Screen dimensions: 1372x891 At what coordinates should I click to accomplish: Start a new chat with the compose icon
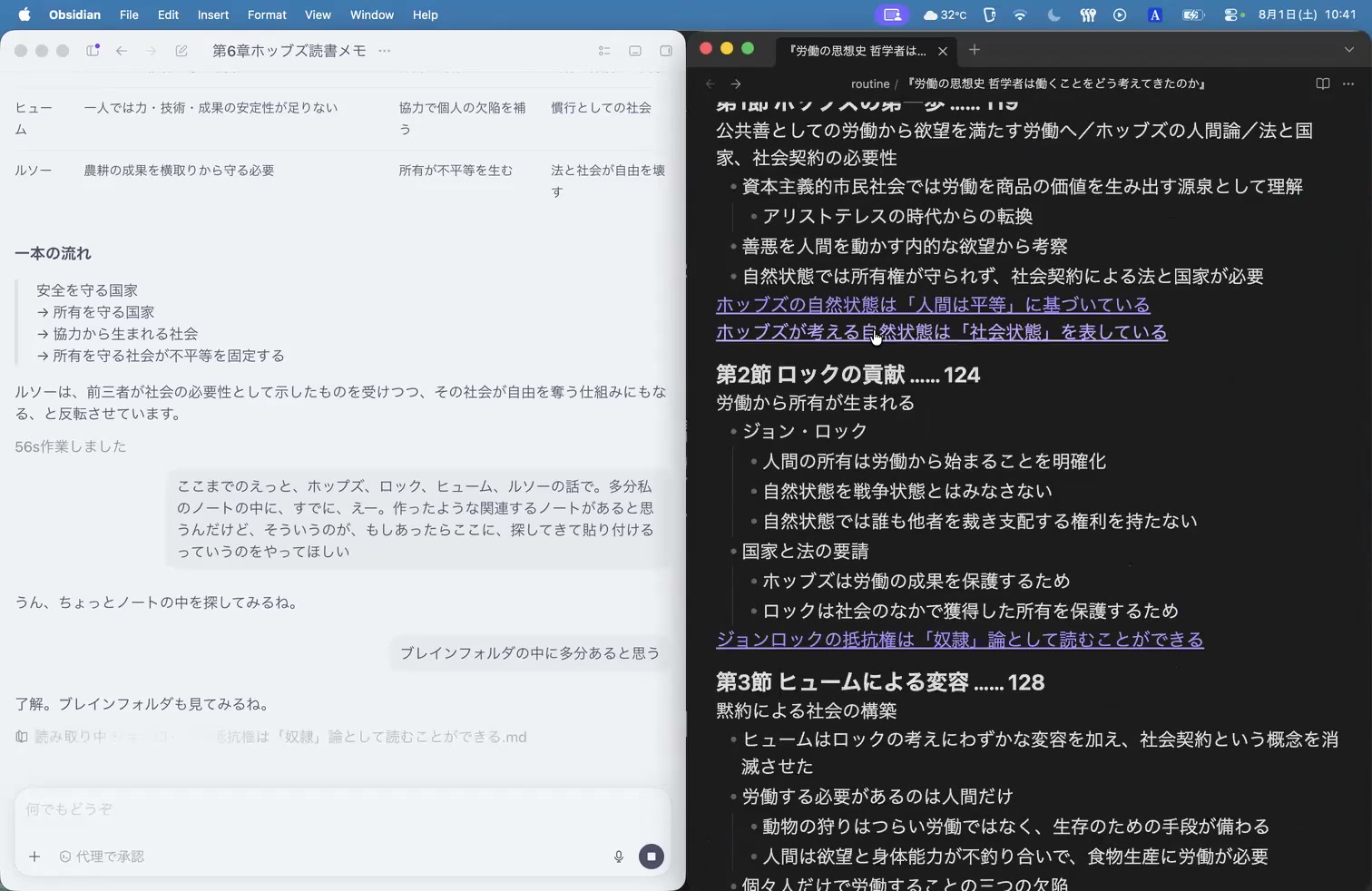pyautogui.click(x=181, y=51)
